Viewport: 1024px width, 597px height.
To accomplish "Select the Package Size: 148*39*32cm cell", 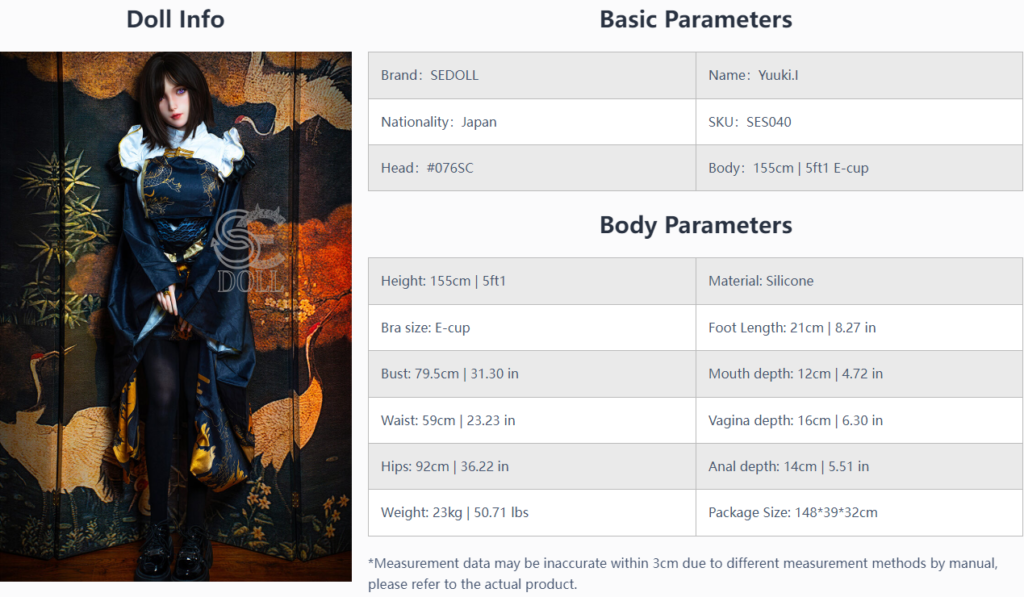I will [859, 513].
